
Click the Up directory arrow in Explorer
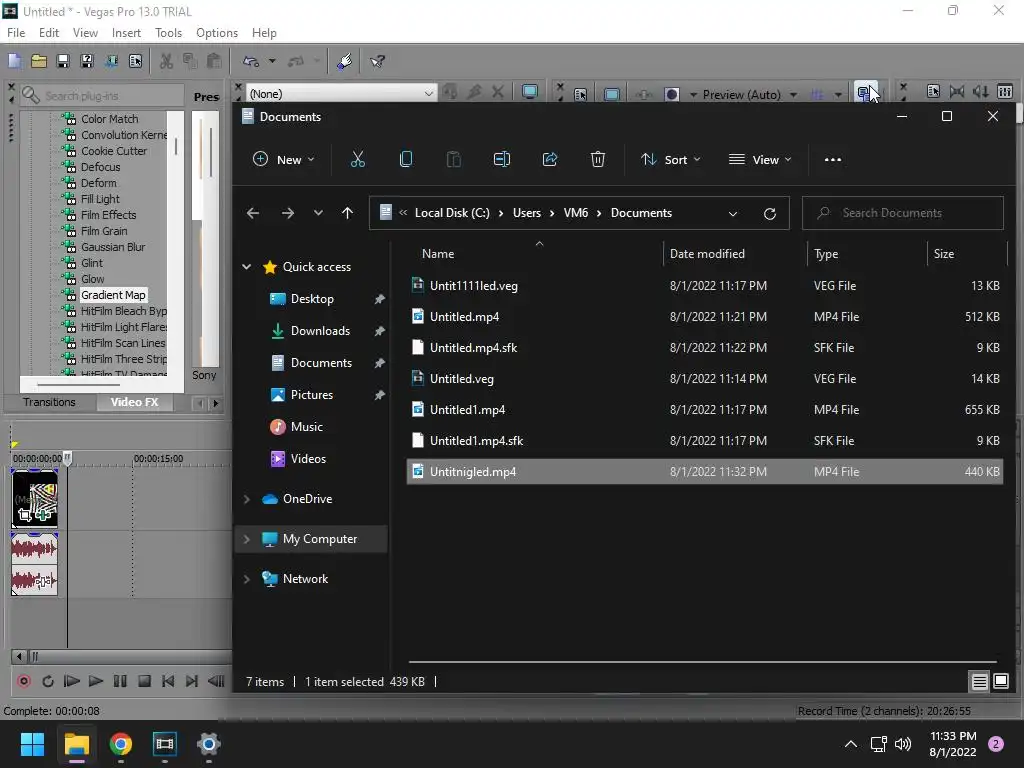(x=347, y=213)
